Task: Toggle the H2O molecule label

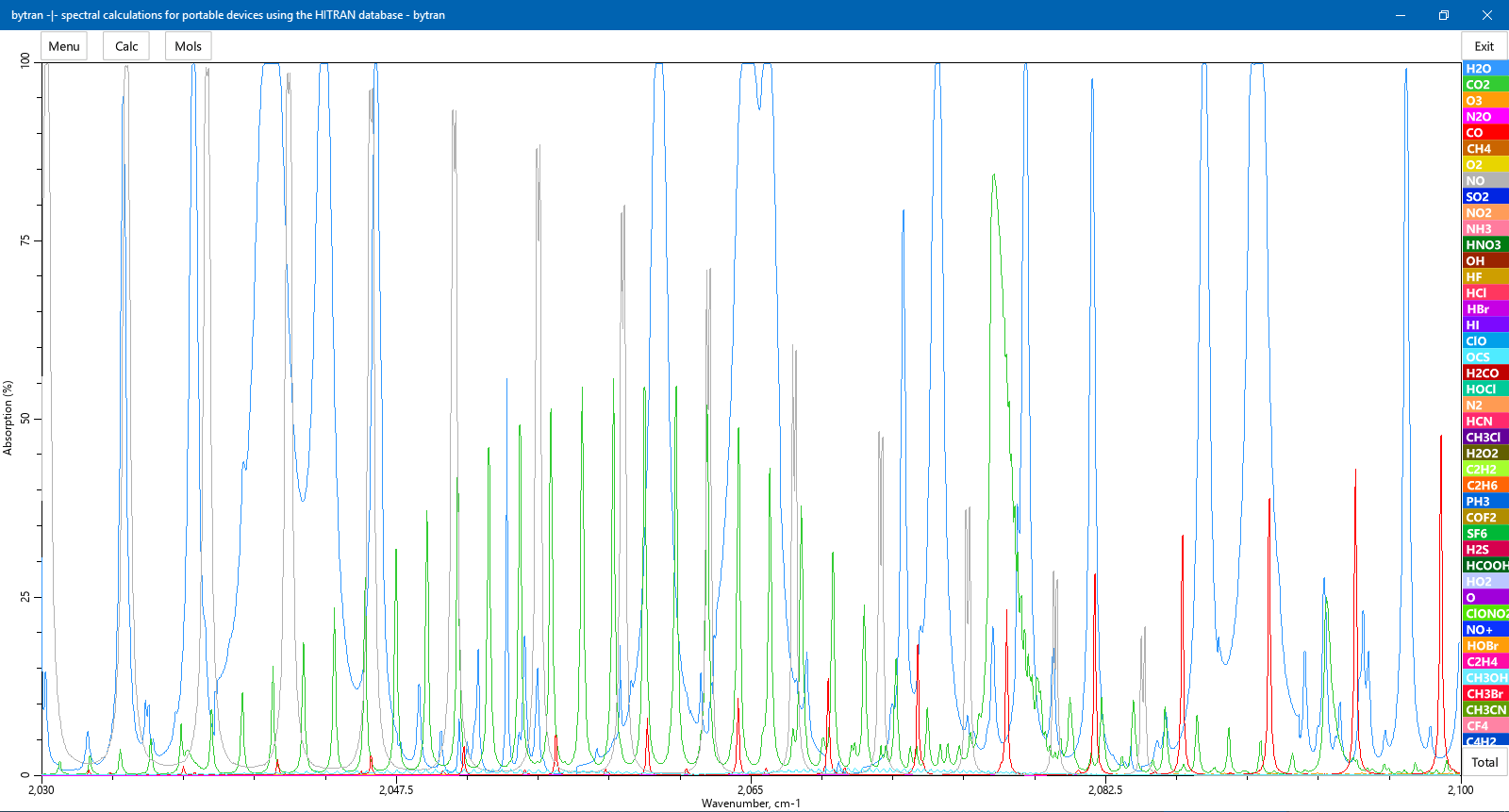Action: click(1485, 69)
